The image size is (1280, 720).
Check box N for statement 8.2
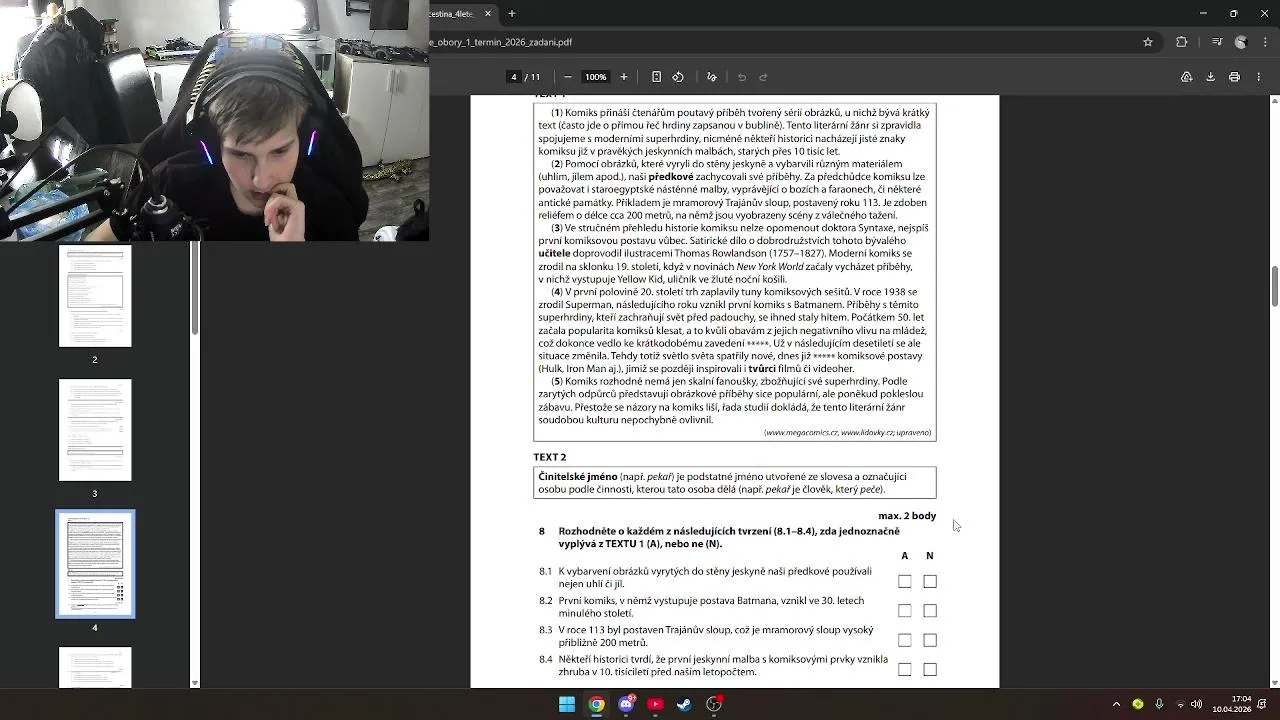click(x=930, y=610)
